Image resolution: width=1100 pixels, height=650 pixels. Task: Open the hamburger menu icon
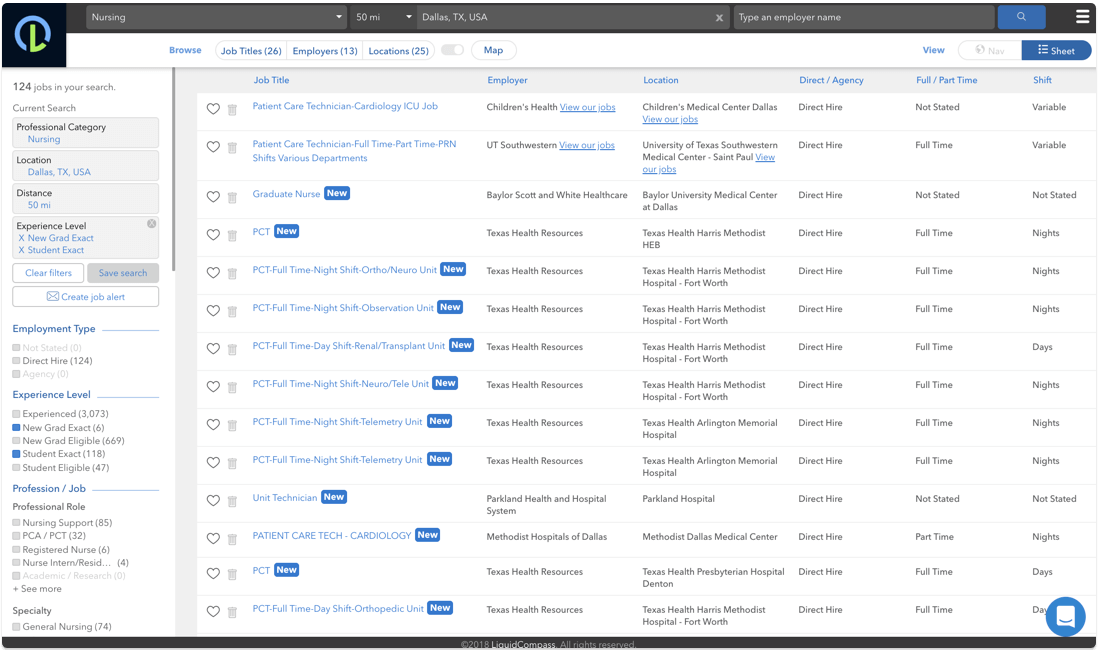point(1082,17)
